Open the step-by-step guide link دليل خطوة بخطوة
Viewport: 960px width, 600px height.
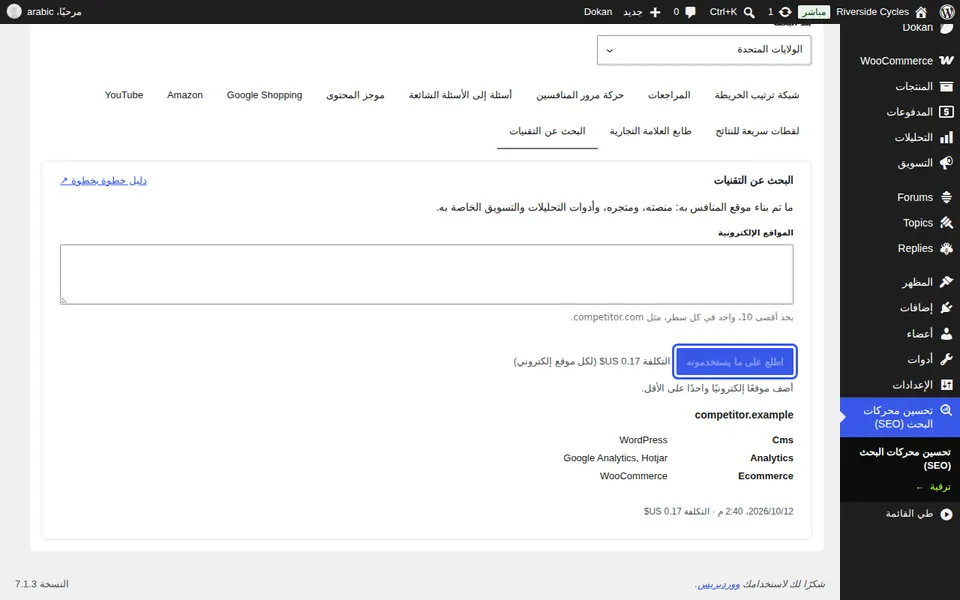click(x=103, y=181)
